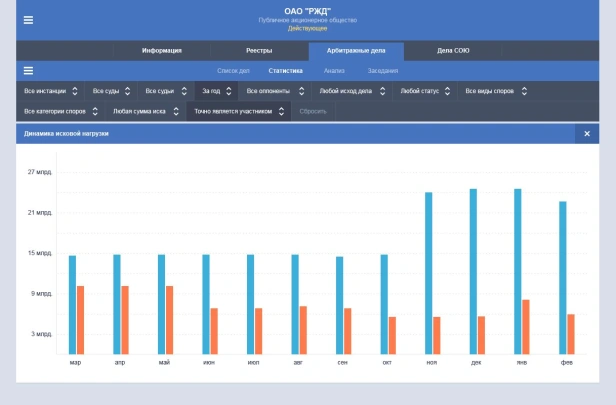
Task: Open the hamburger menu in the top header
Action: 28,20
